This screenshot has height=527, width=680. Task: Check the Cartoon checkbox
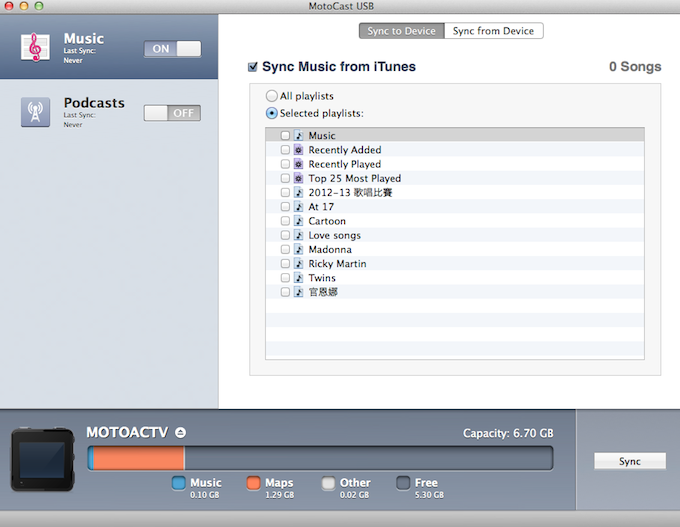click(285, 221)
